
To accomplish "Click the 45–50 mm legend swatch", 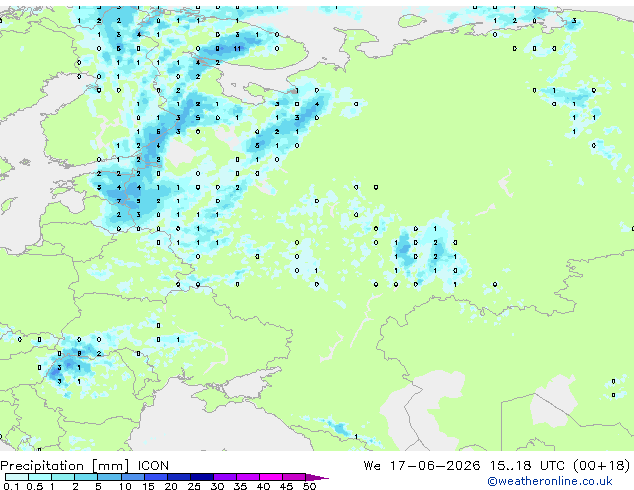I will [x=294, y=477].
